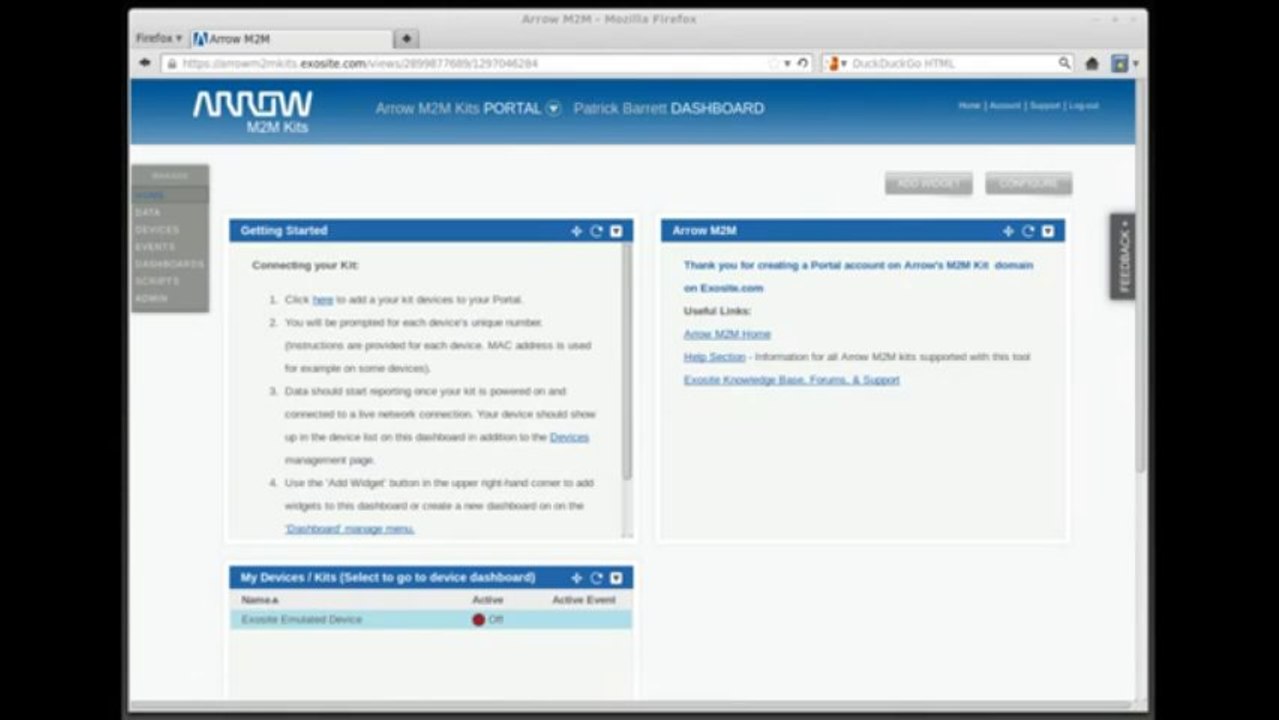1279x720 pixels.
Task: Sort devices by the Name column header
Action: [x=260, y=600]
